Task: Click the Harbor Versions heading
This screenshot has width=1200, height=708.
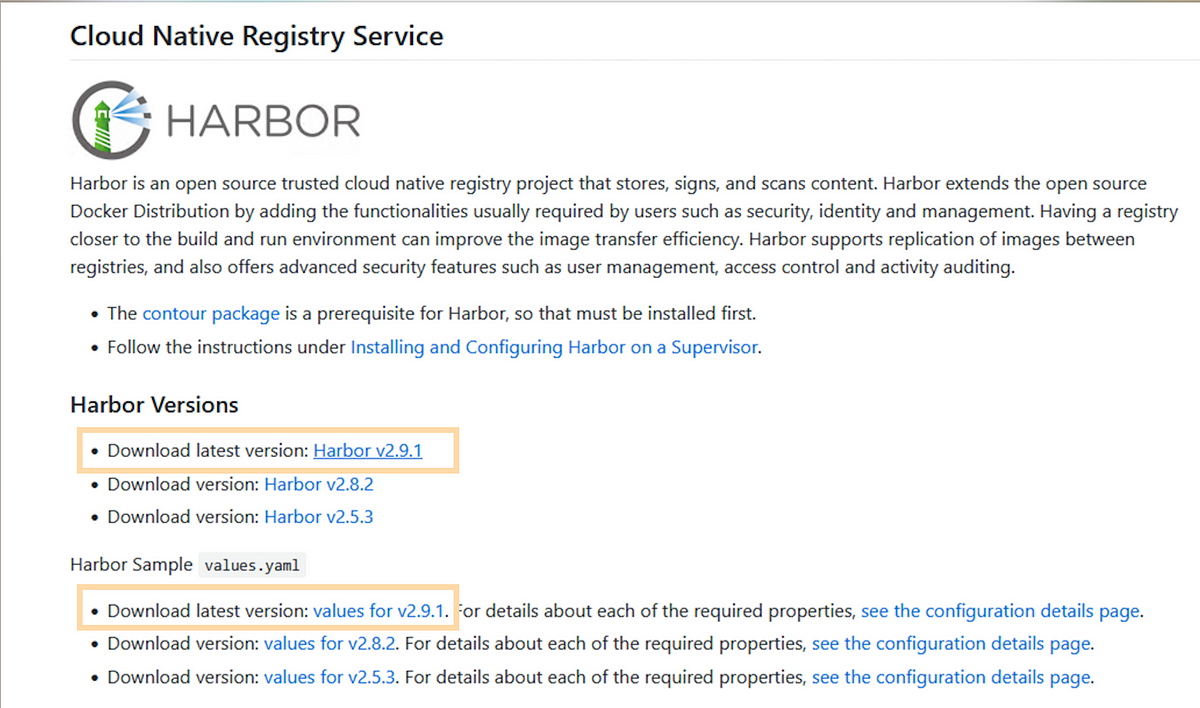Action: (154, 405)
